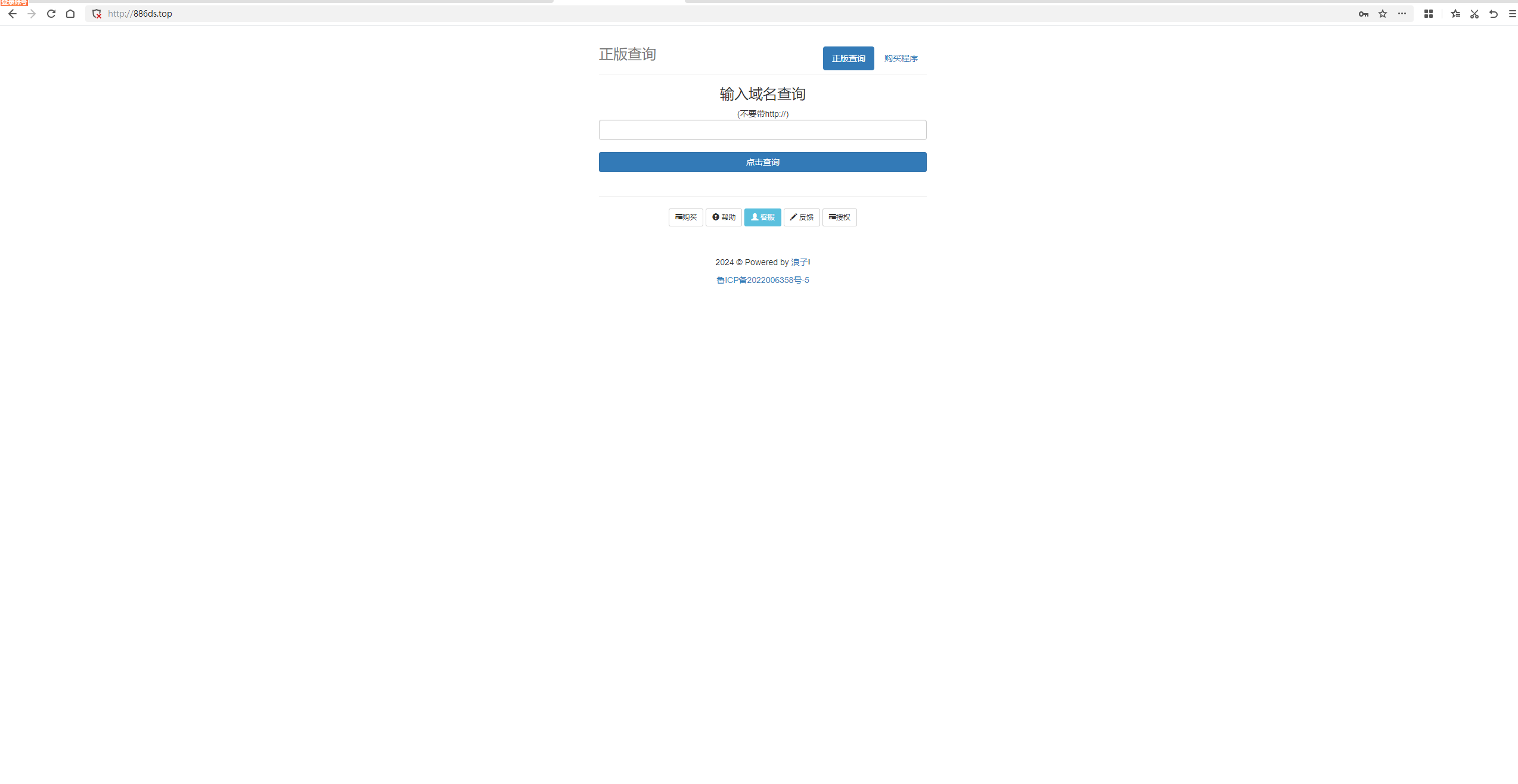Open the browser hamburger menu
This screenshot has width=1518, height=784.
click(1513, 13)
